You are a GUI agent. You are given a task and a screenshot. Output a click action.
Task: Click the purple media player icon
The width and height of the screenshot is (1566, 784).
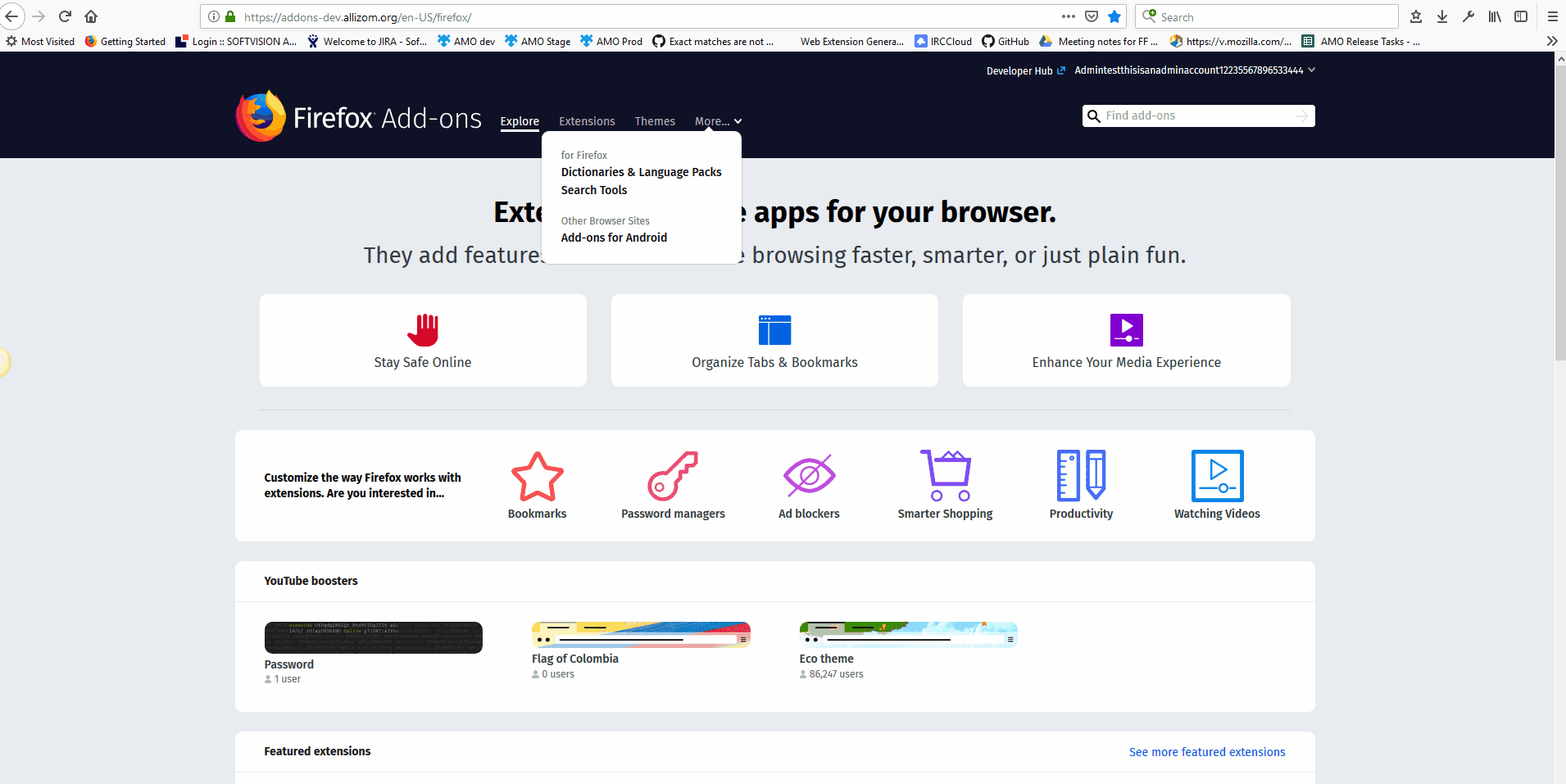tap(1127, 330)
